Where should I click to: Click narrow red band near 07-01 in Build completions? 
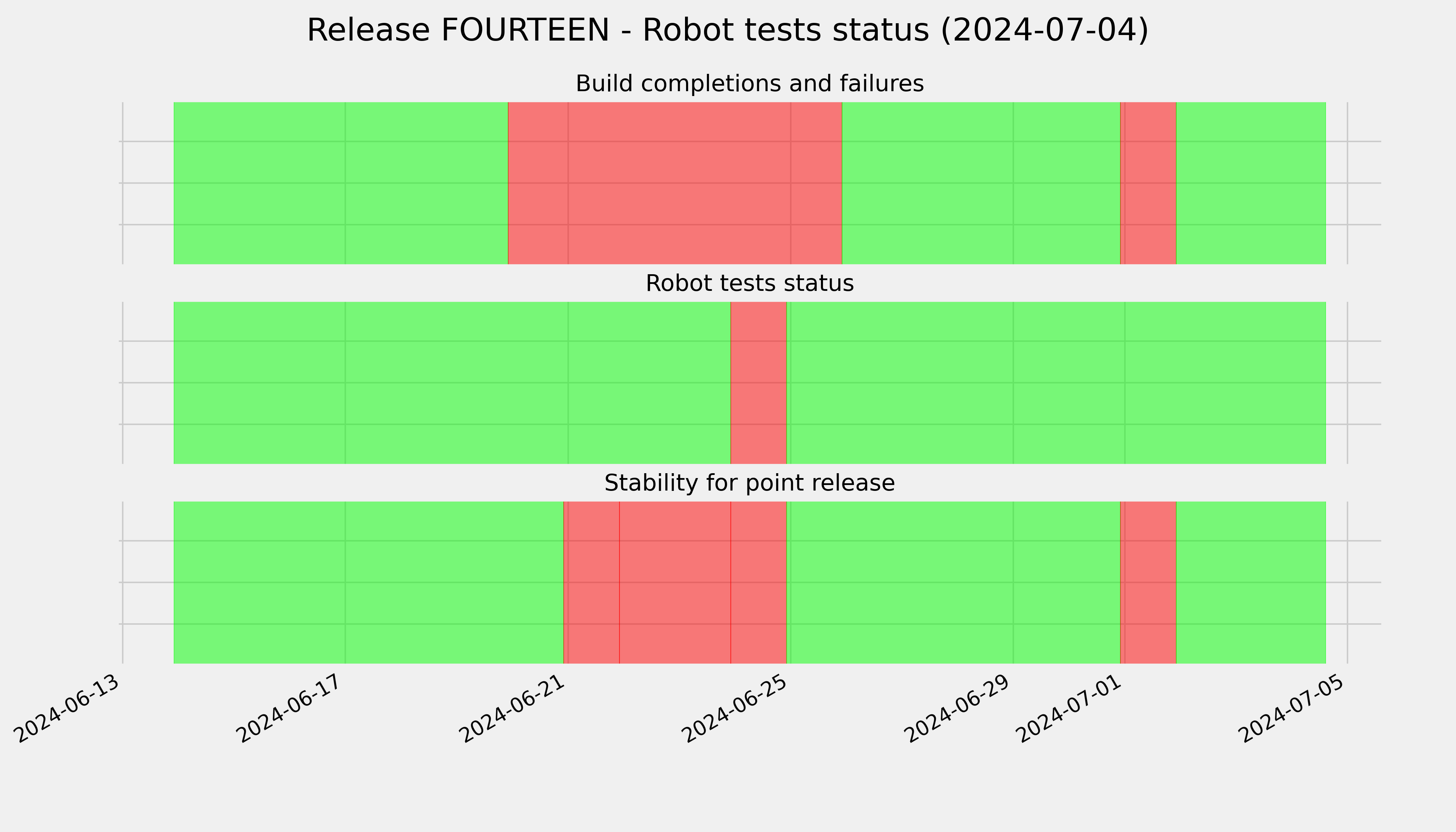click(1149, 183)
